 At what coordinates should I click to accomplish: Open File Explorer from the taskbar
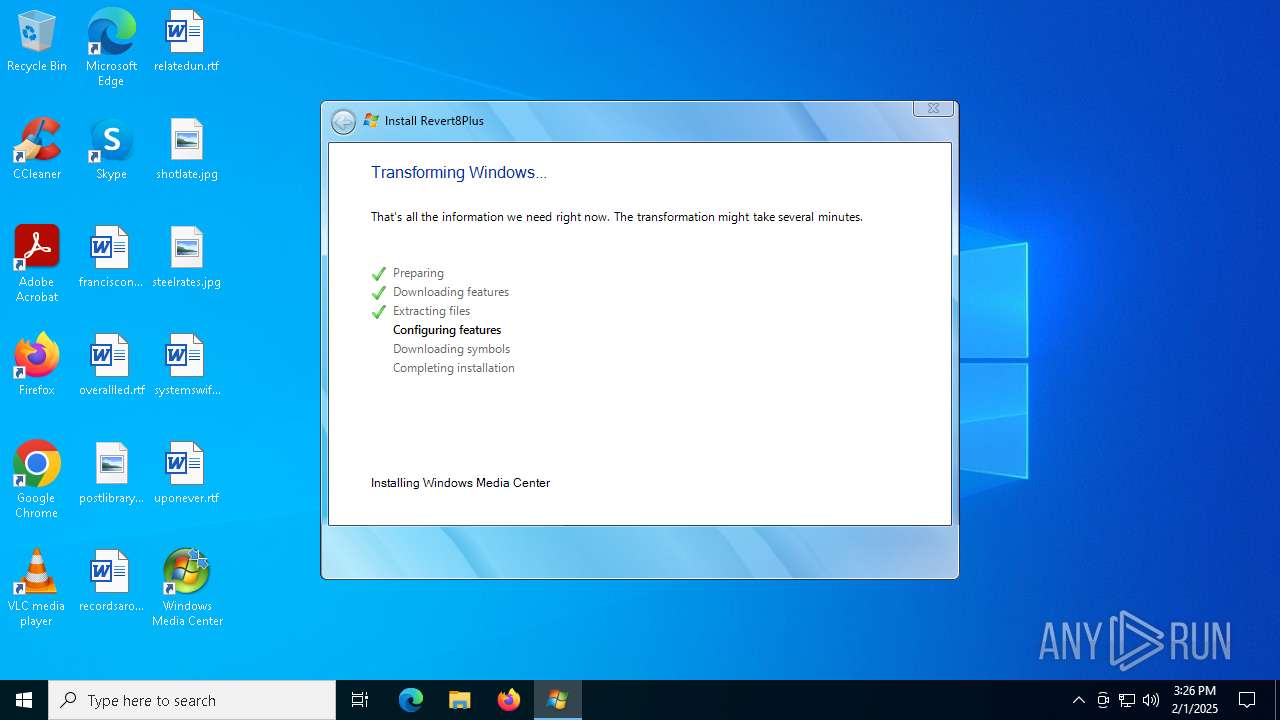tap(459, 700)
